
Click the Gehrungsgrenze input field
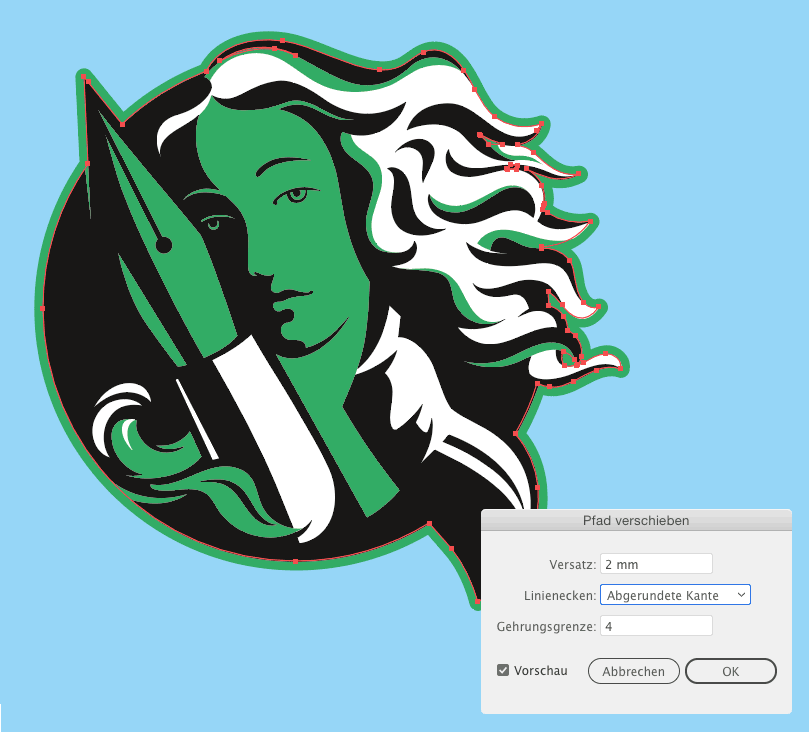pyautogui.click(x=656, y=626)
